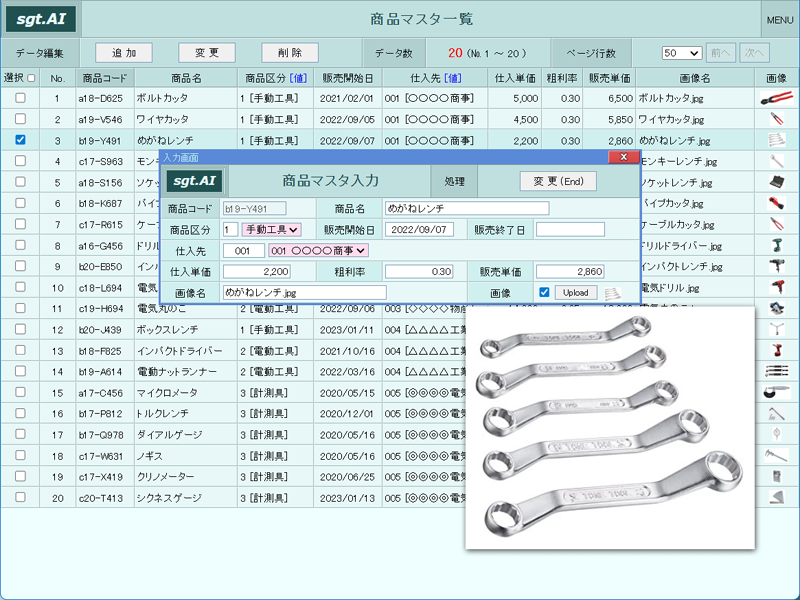The width and height of the screenshot is (800, 600).
Task: Click the sgt.AI logo in main header
Action: 41,19
